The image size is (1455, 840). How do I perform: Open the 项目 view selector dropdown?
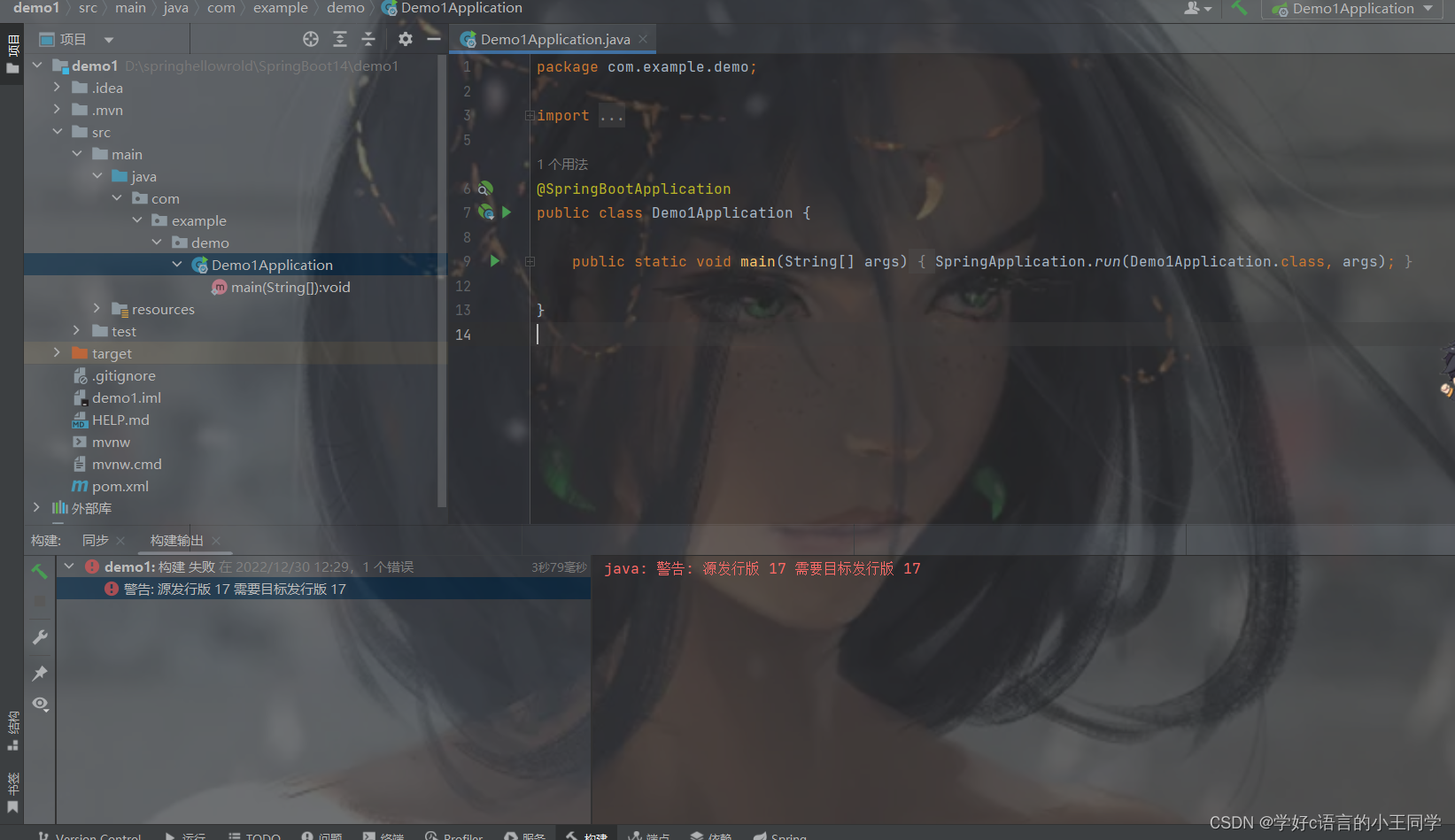pyautogui.click(x=77, y=39)
